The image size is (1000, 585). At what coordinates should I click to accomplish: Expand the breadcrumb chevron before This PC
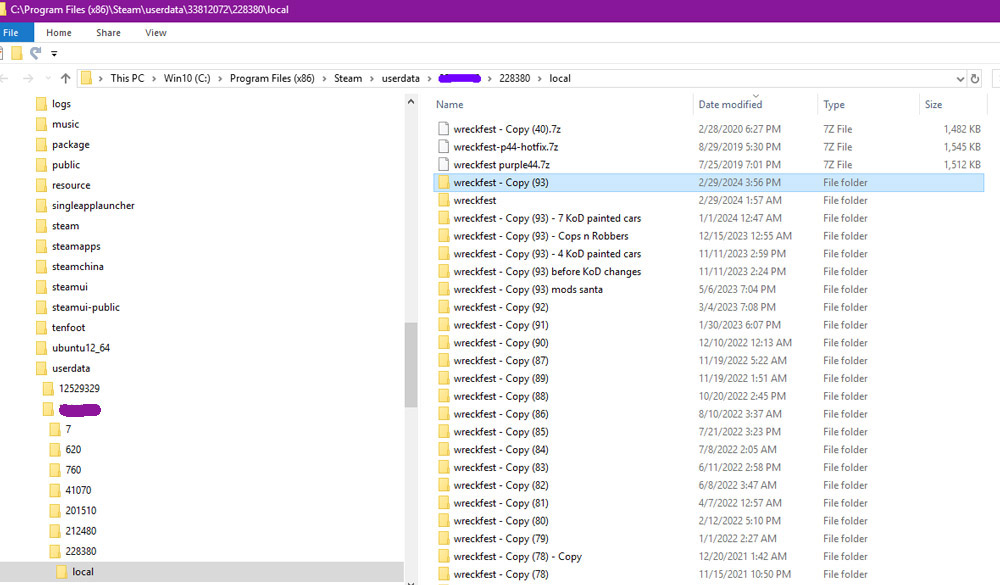(101, 78)
